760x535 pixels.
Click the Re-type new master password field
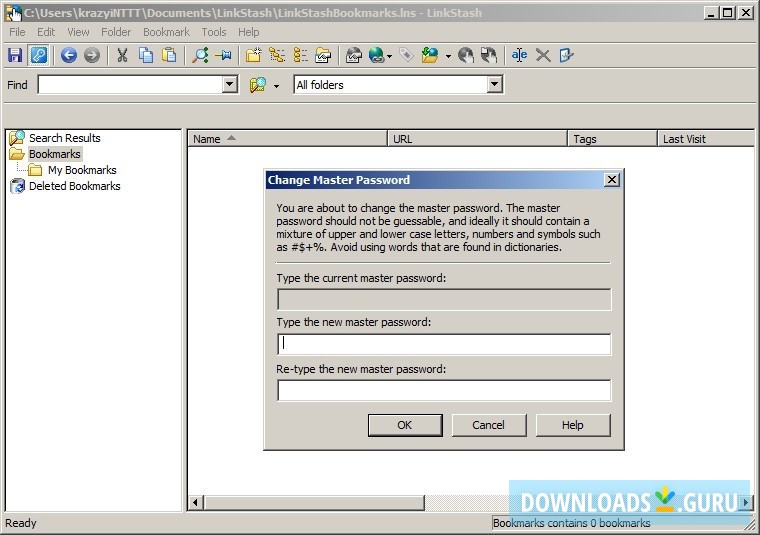[444, 391]
